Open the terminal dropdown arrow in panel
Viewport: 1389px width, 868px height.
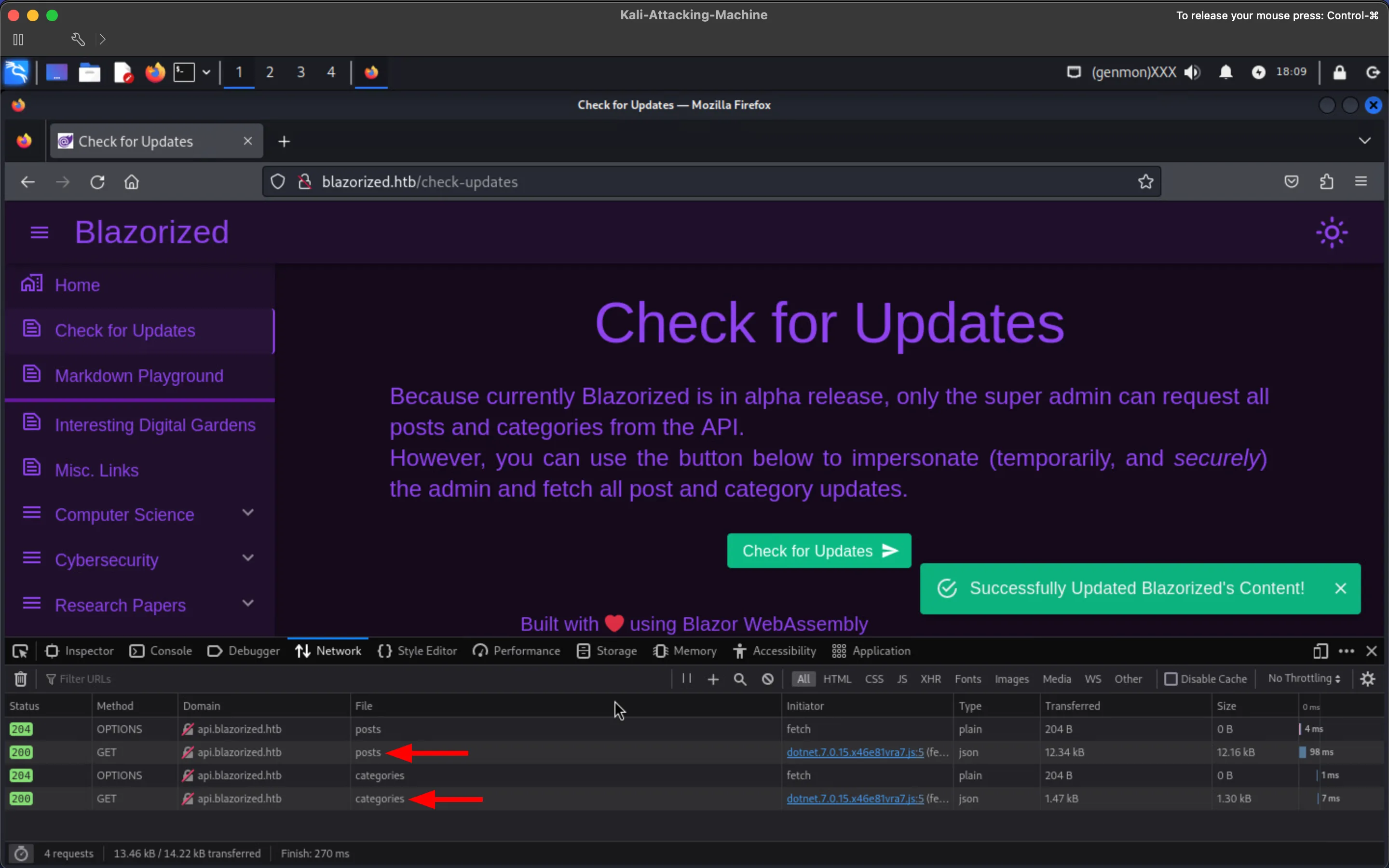pos(206,72)
